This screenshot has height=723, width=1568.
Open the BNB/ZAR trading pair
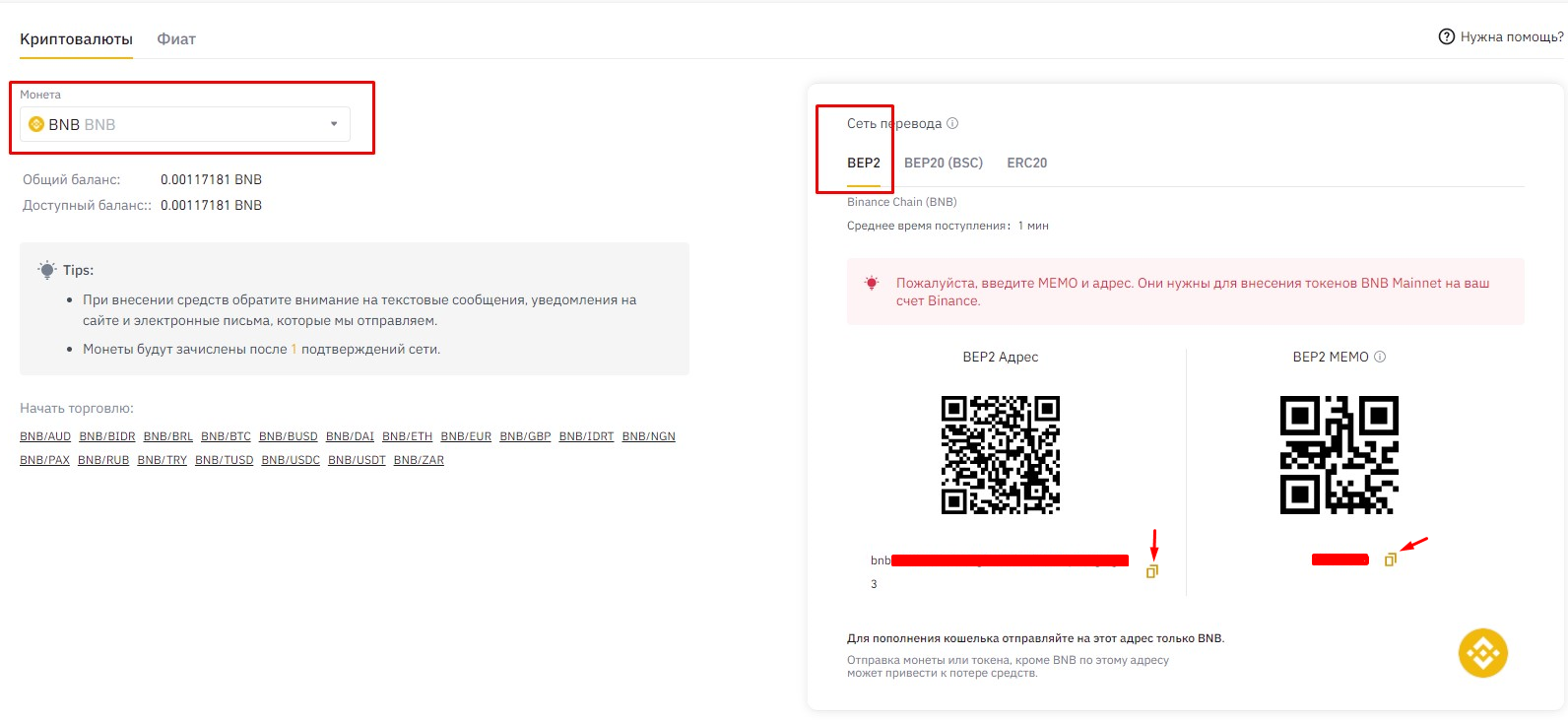pyautogui.click(x=419, y=460)
